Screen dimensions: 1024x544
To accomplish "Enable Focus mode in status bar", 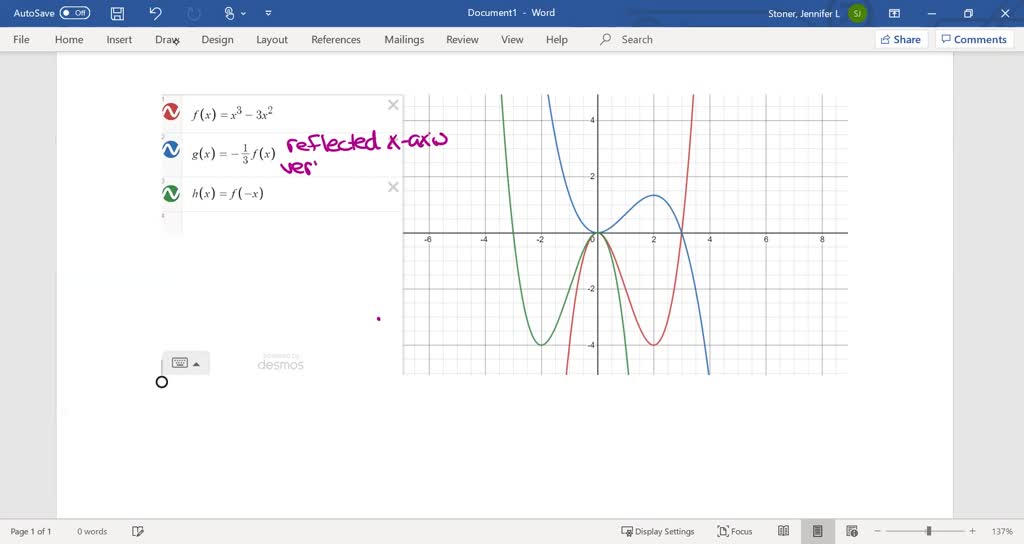I will tap(735, 531).
